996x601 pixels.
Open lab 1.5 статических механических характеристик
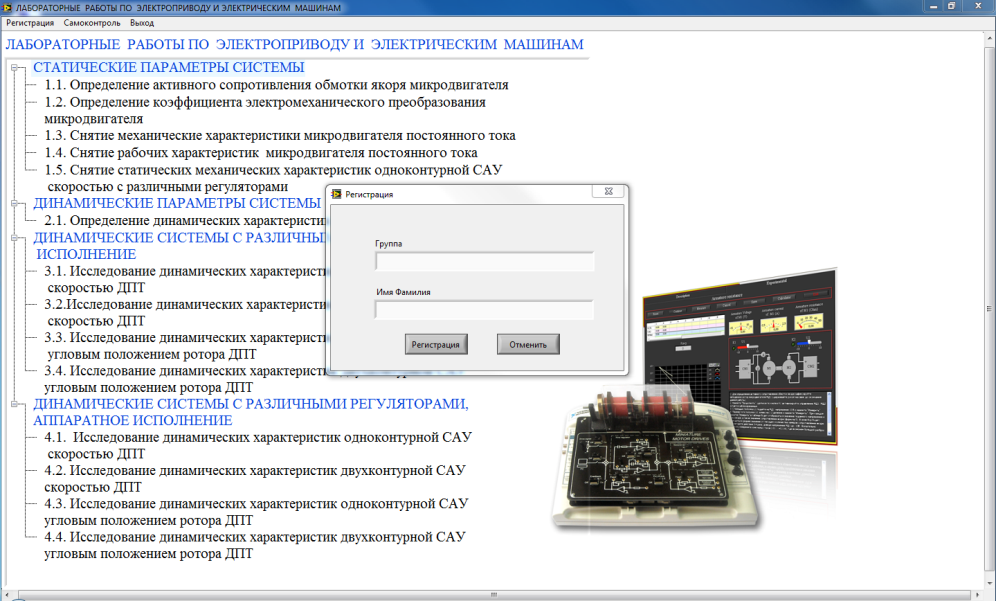click(x=273, y=179)
